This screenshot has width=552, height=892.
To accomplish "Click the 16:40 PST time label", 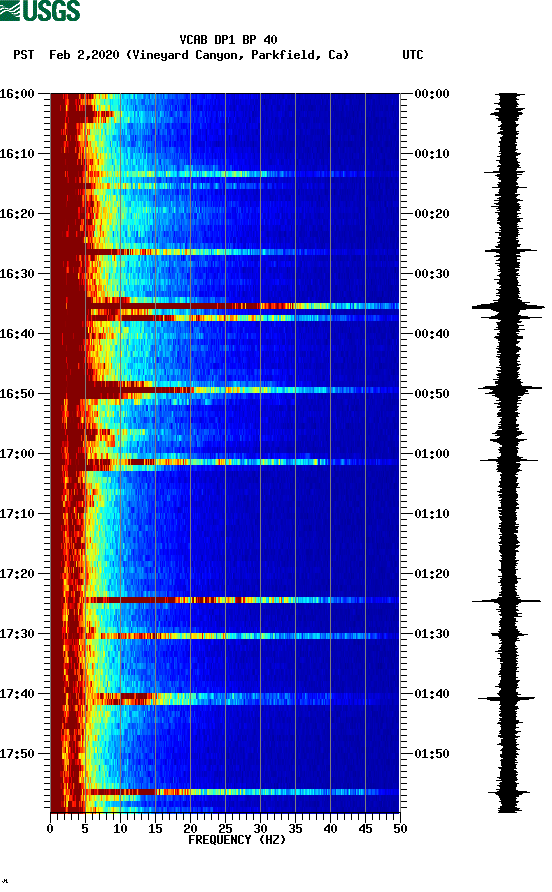I will [17, 334].
